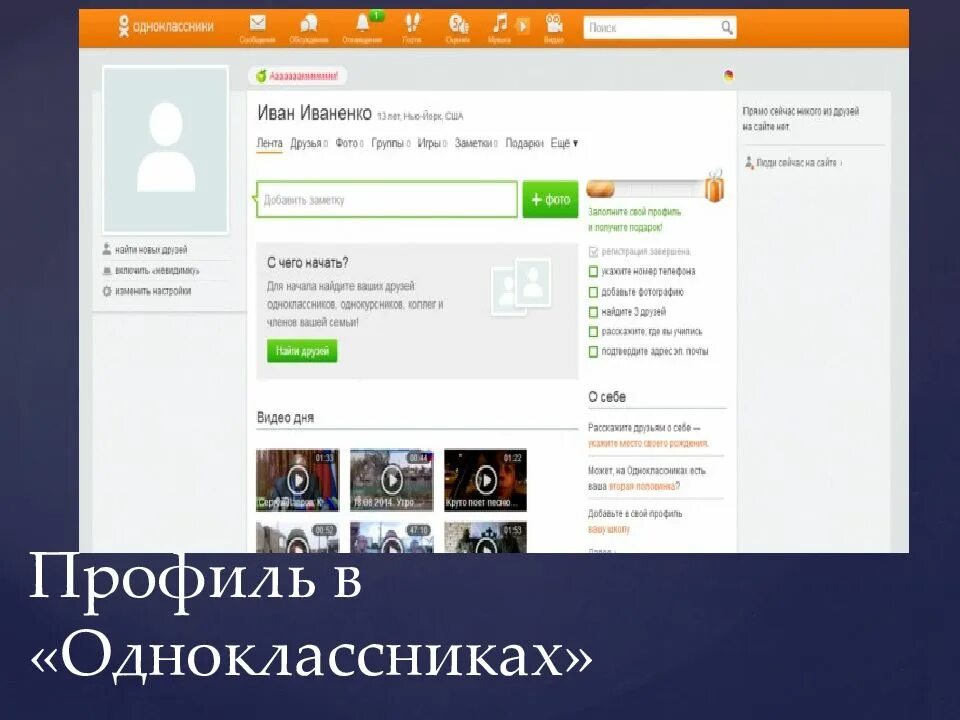Play the video with 47:10 duration
Viewport: 960px width, 720px height.
(392, 538)
